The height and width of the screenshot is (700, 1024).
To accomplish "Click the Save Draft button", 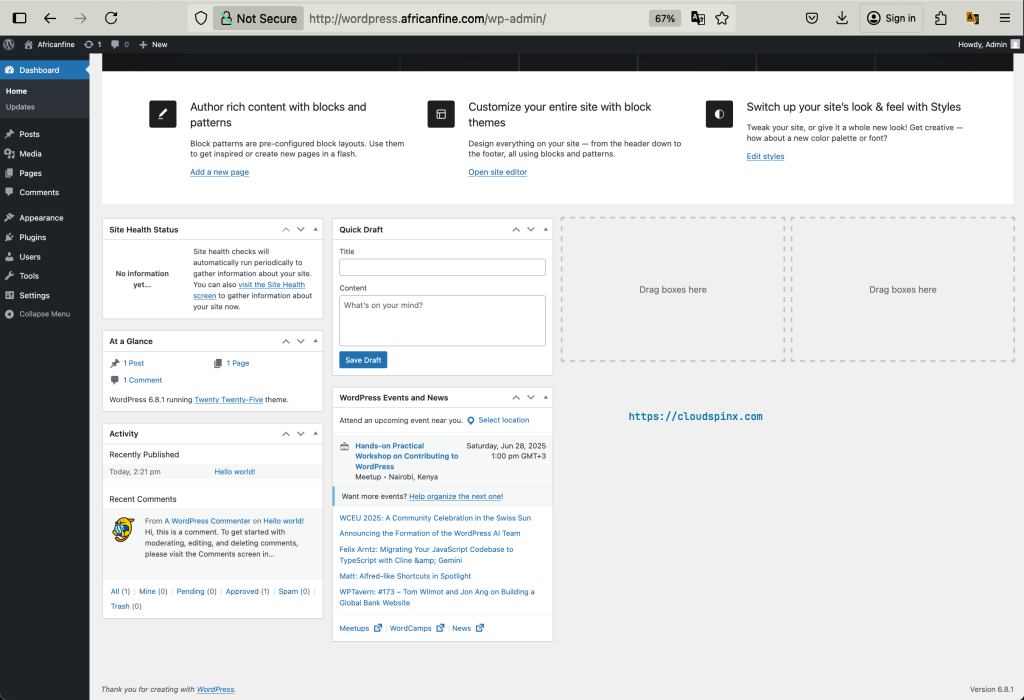I will coord(361,360).
